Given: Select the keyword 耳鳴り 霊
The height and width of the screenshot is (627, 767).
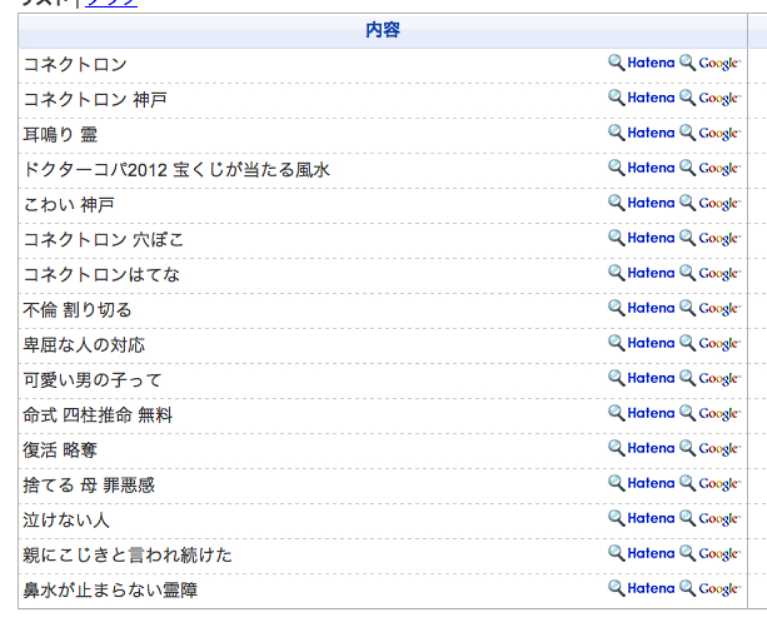Looking at the screenshot, I should pos(60,134).
